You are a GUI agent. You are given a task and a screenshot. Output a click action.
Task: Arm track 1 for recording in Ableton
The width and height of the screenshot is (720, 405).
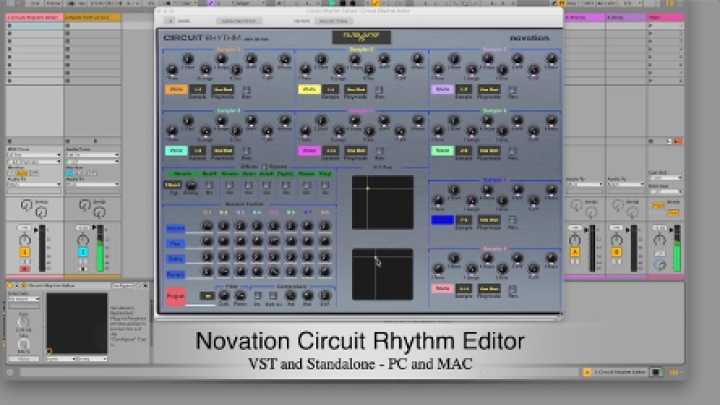coord(25,269)
